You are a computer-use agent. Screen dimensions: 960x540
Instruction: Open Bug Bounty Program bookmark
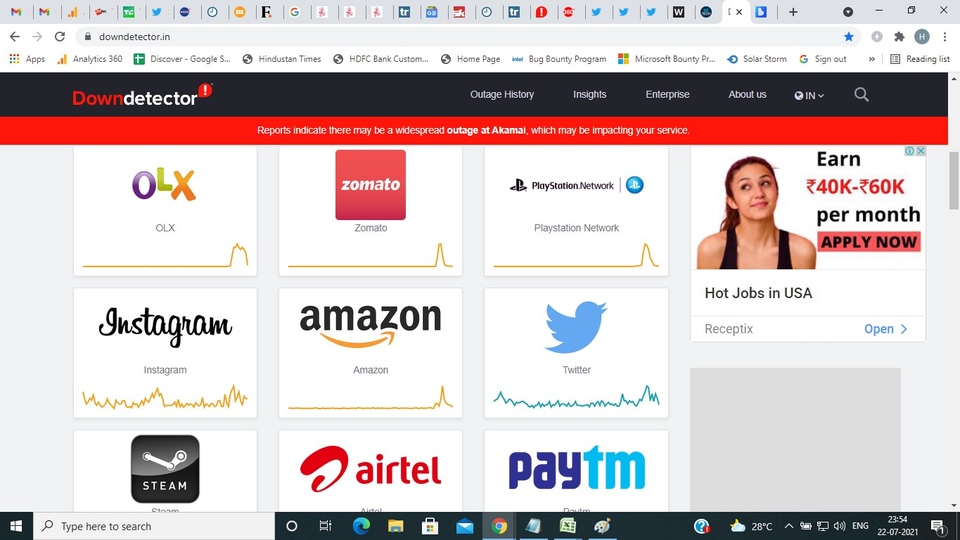pyautogui.click(x=559, y=59)
